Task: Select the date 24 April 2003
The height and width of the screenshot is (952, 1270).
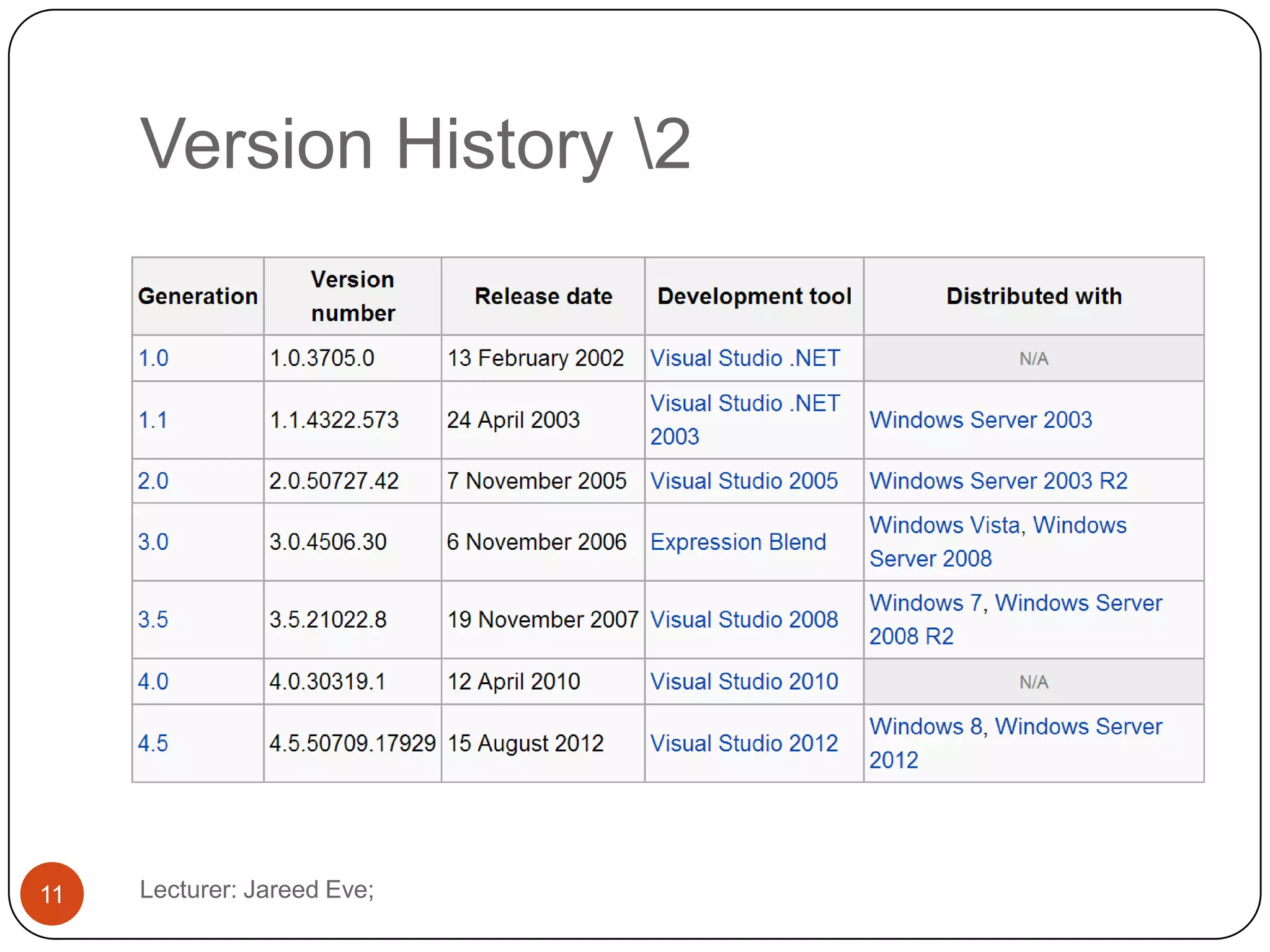Action: point(513,420)
